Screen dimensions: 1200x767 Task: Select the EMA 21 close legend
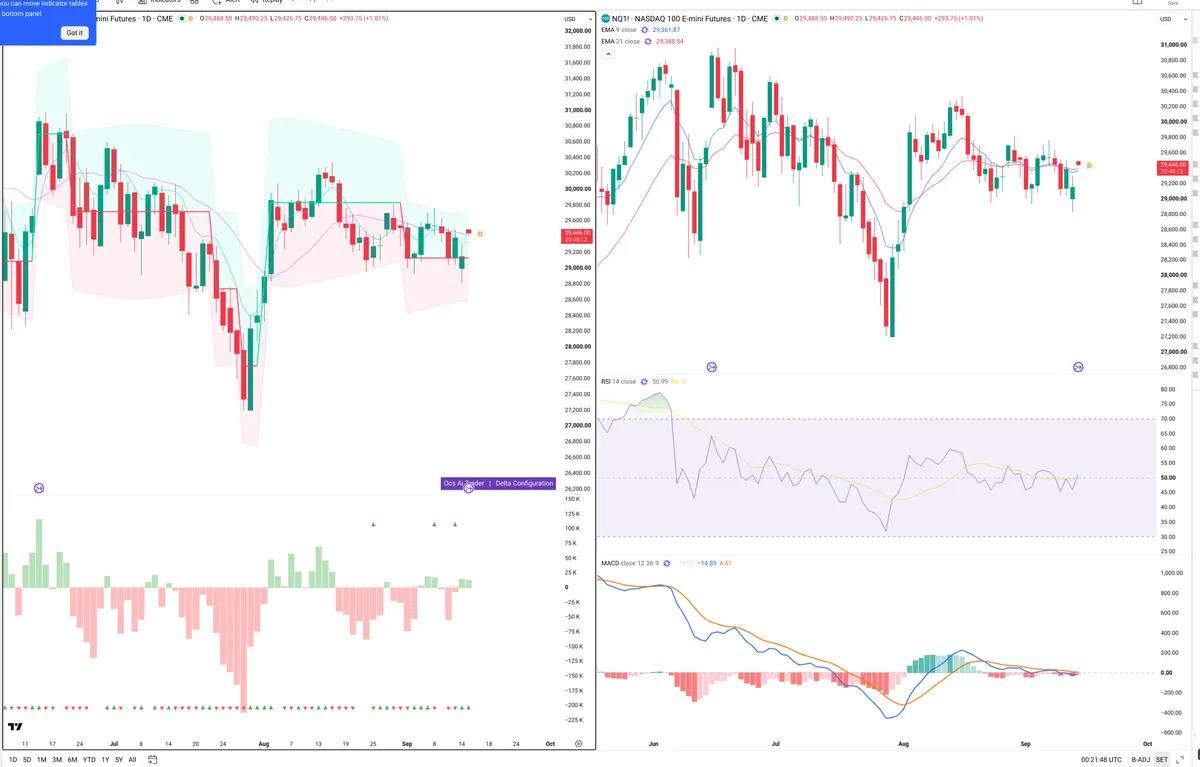[621, 41]
